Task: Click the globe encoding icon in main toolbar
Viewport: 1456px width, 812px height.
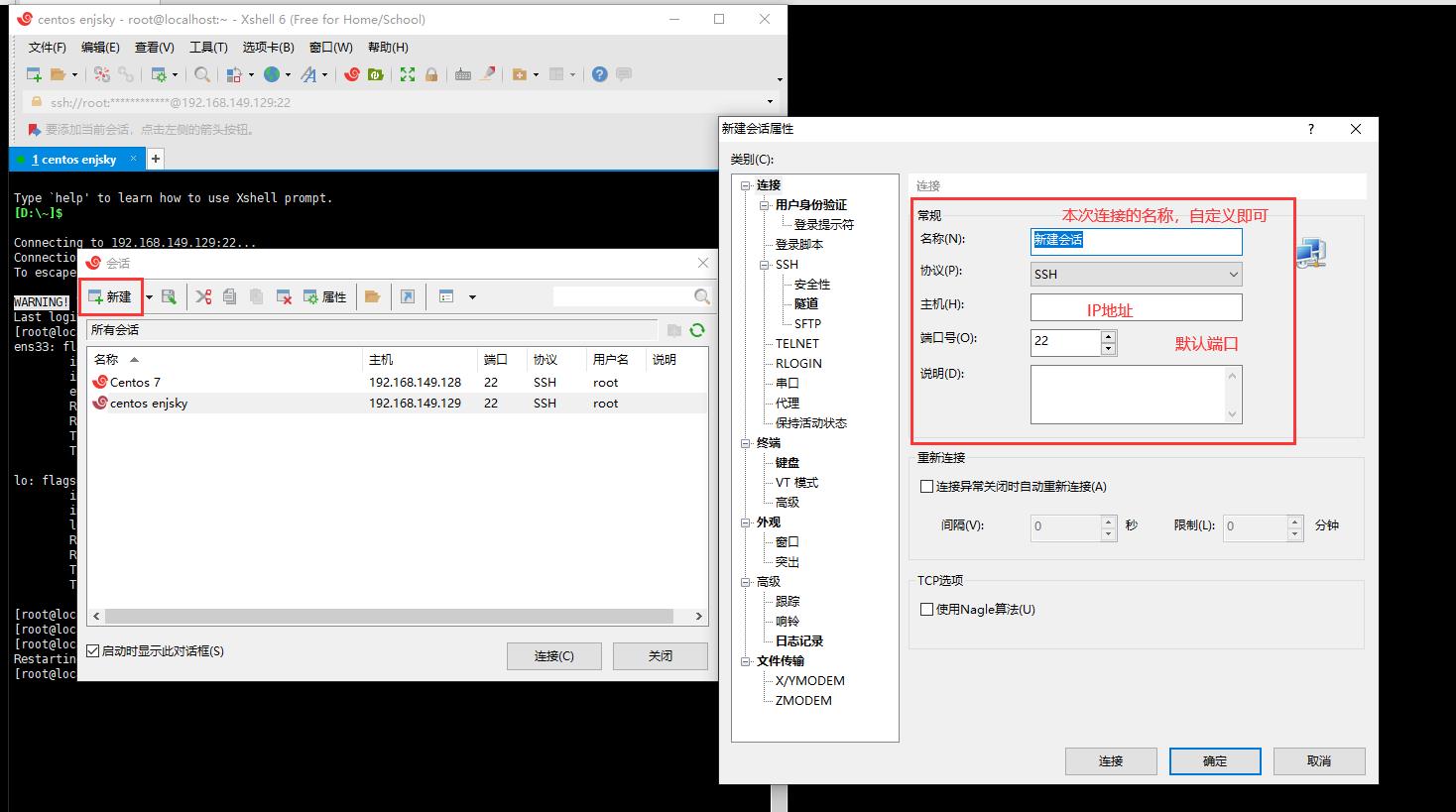Action: pos(272,74)
